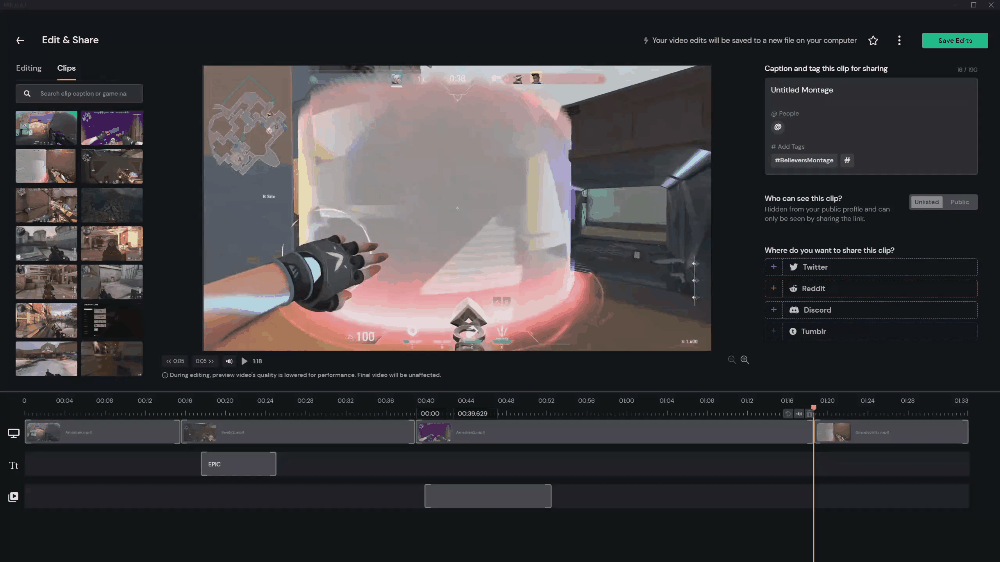This screenshot has width=1000, height=562.
Task: Set clip visibility to Public
Action: pyautogui.click(x=960, y=202)
